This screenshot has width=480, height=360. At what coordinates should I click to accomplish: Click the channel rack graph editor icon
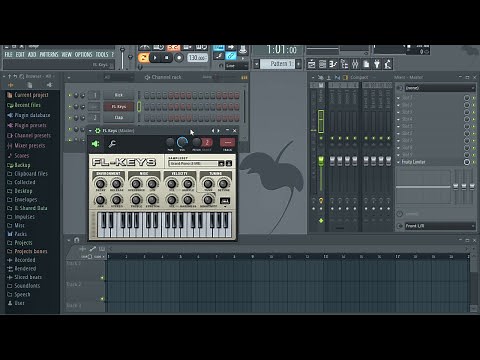244,77
